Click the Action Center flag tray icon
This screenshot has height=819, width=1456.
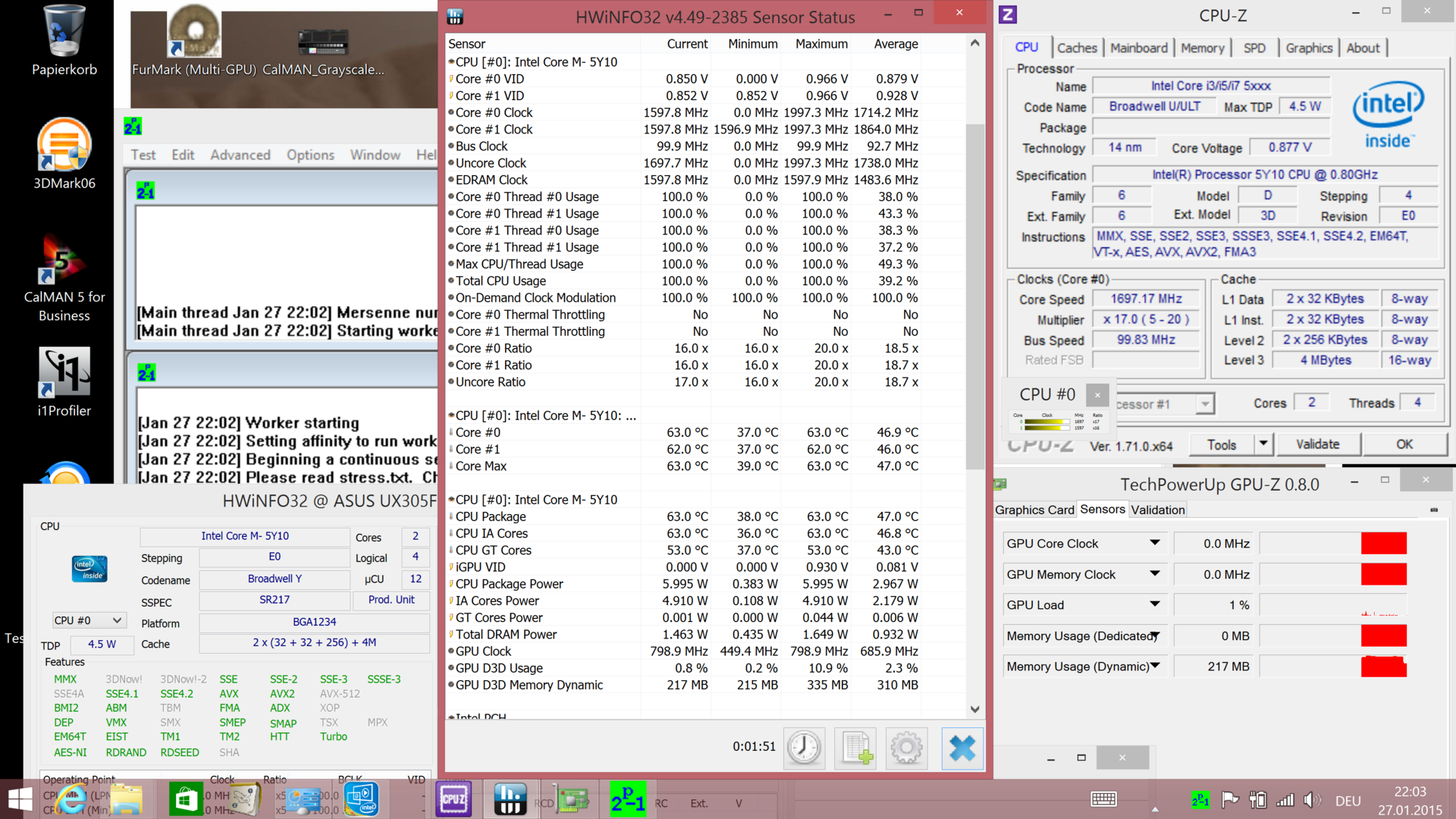(1230, 799)
